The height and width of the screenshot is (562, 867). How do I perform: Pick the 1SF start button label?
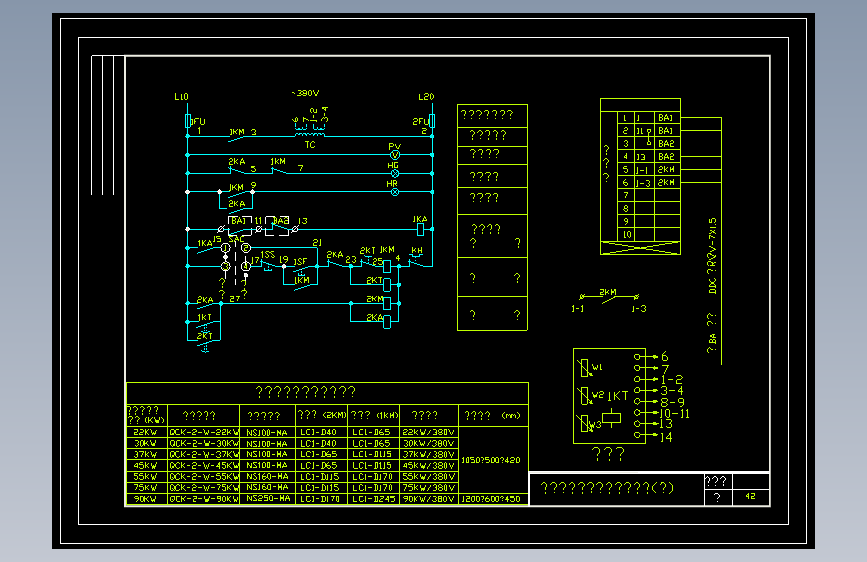(300, 261)
